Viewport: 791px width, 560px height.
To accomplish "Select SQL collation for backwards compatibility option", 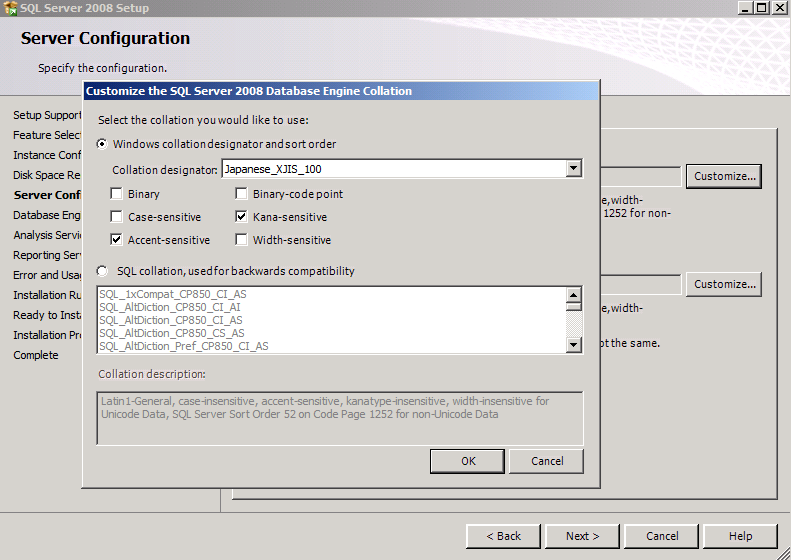I will point(102,271).
